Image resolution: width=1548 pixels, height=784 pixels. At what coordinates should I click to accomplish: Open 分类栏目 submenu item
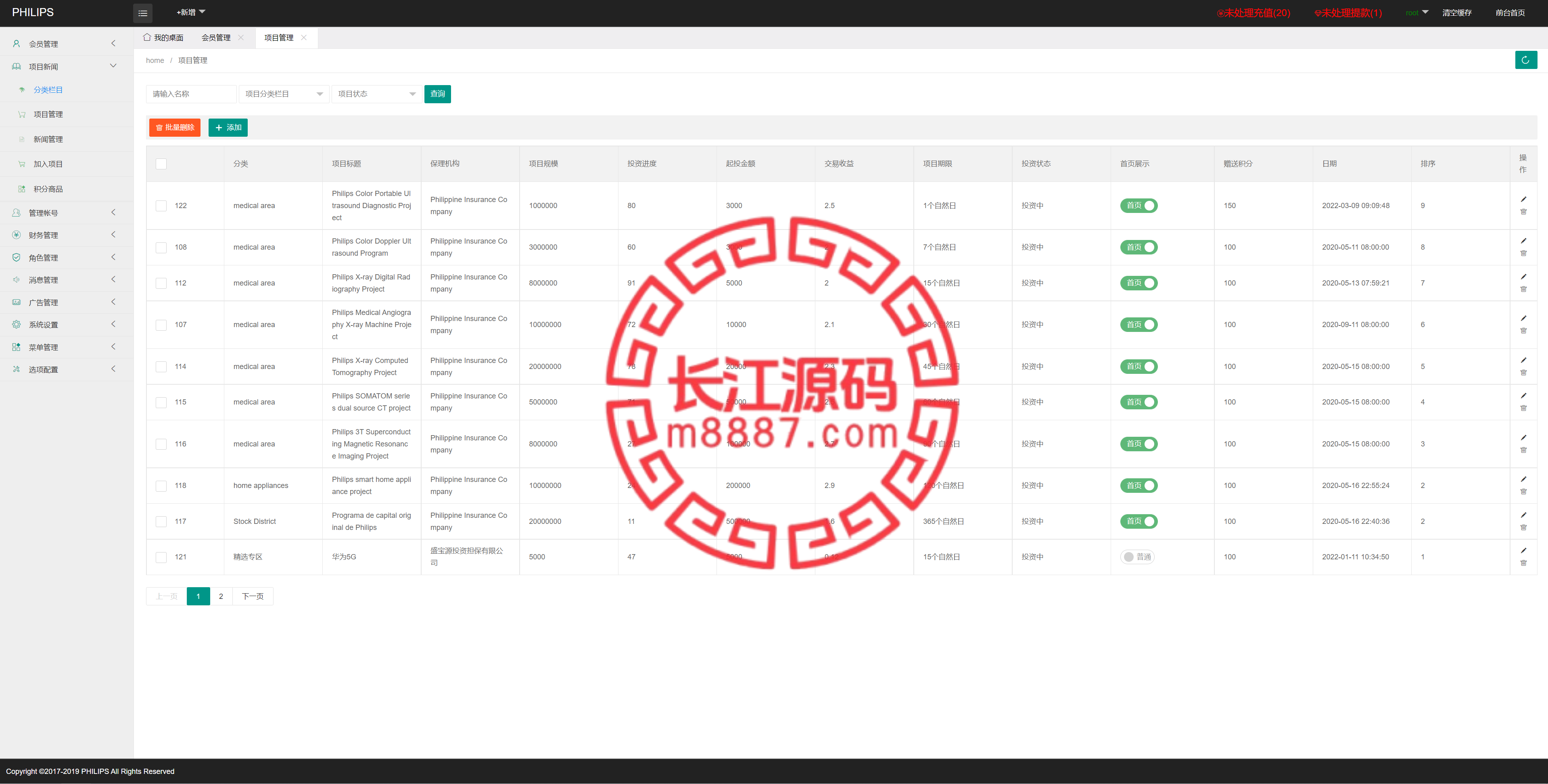(x=48, y=90)
